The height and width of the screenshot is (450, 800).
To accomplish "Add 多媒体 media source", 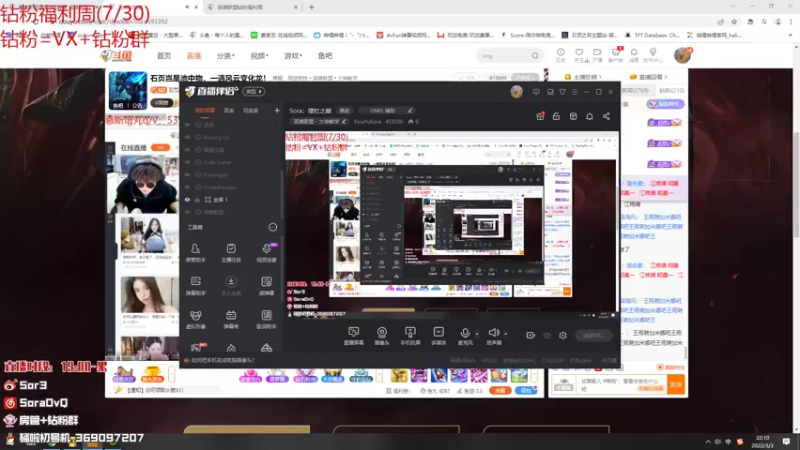I will click(438, 336).
